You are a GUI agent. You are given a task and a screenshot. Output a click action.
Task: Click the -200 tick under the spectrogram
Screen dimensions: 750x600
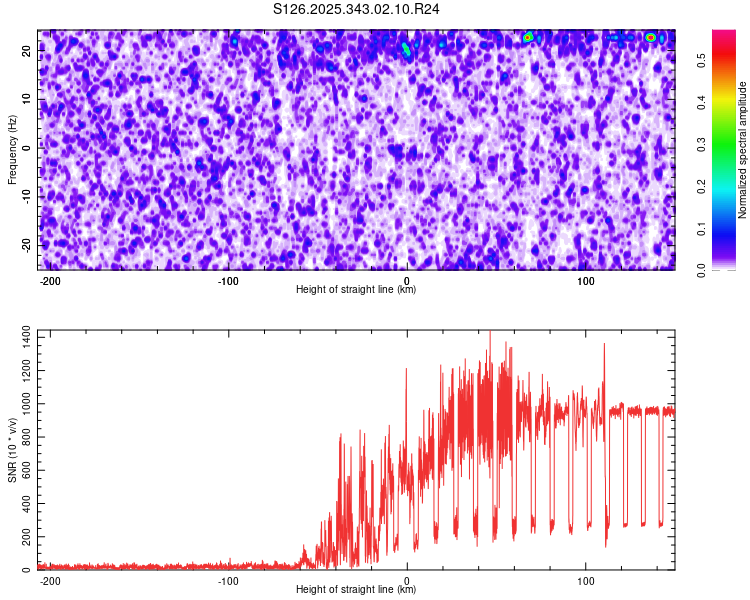click(x=50, y=281)
